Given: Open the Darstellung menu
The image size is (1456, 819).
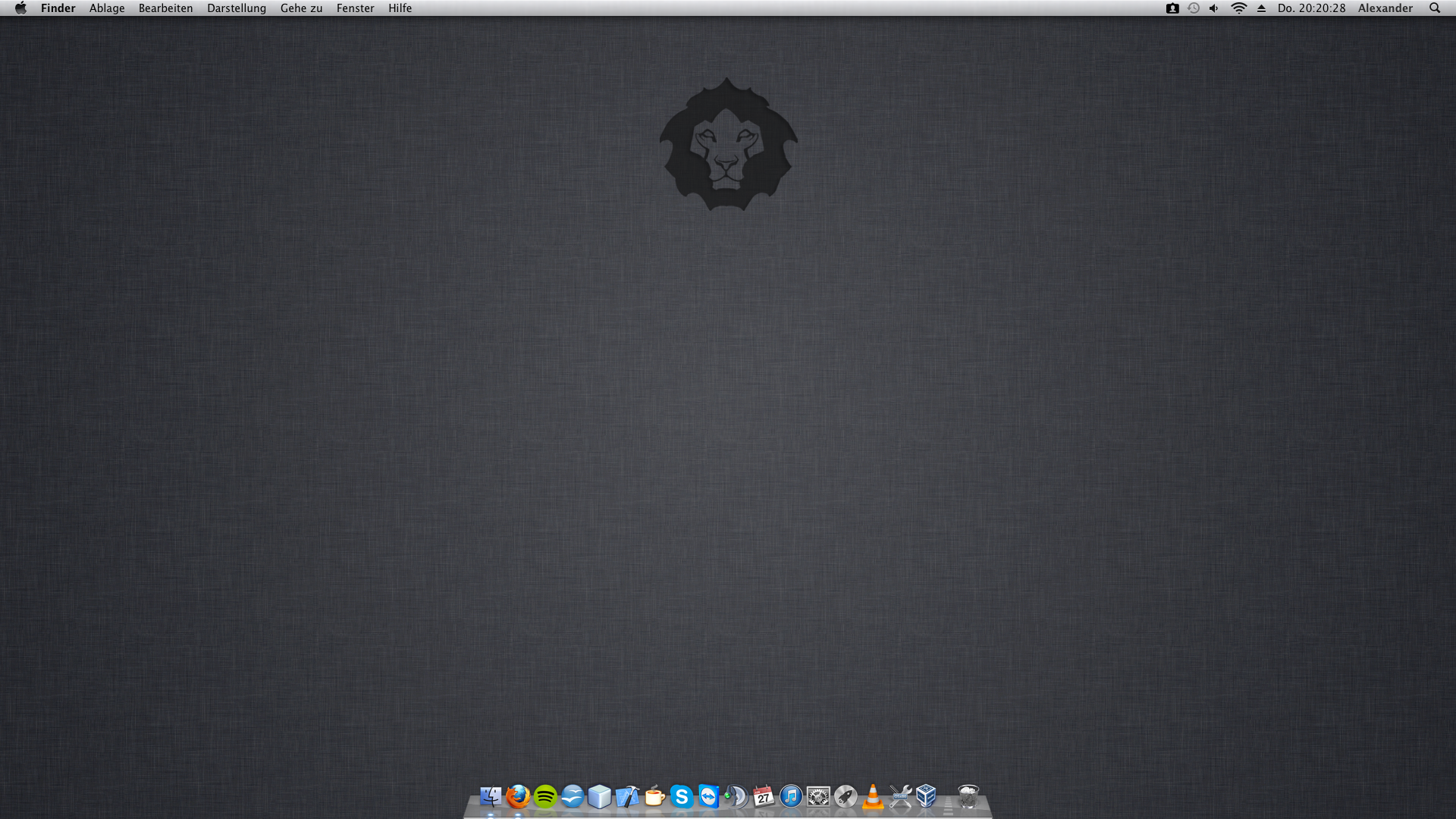Looking at the screenshot, I should pyautogui.click(x=237, y=8).
